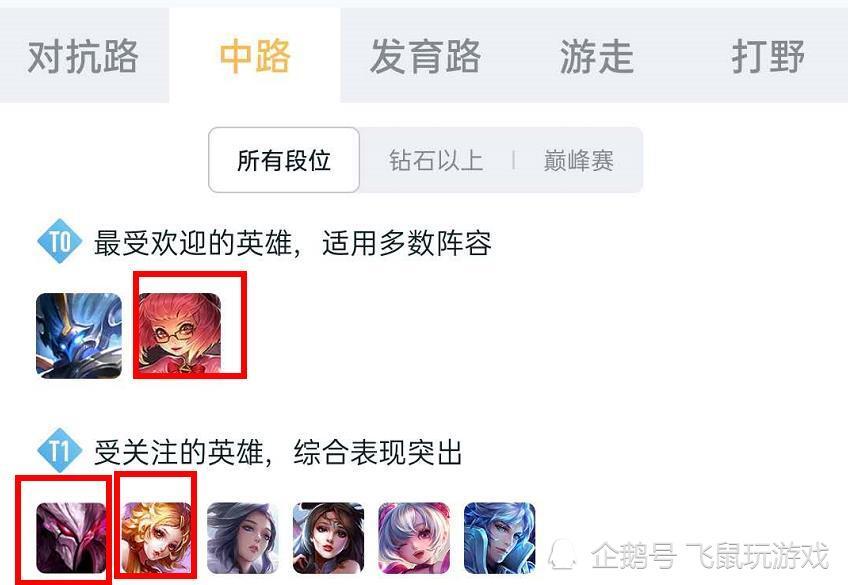Pick the brown-haired horned hero in T1

click(328, 538)
